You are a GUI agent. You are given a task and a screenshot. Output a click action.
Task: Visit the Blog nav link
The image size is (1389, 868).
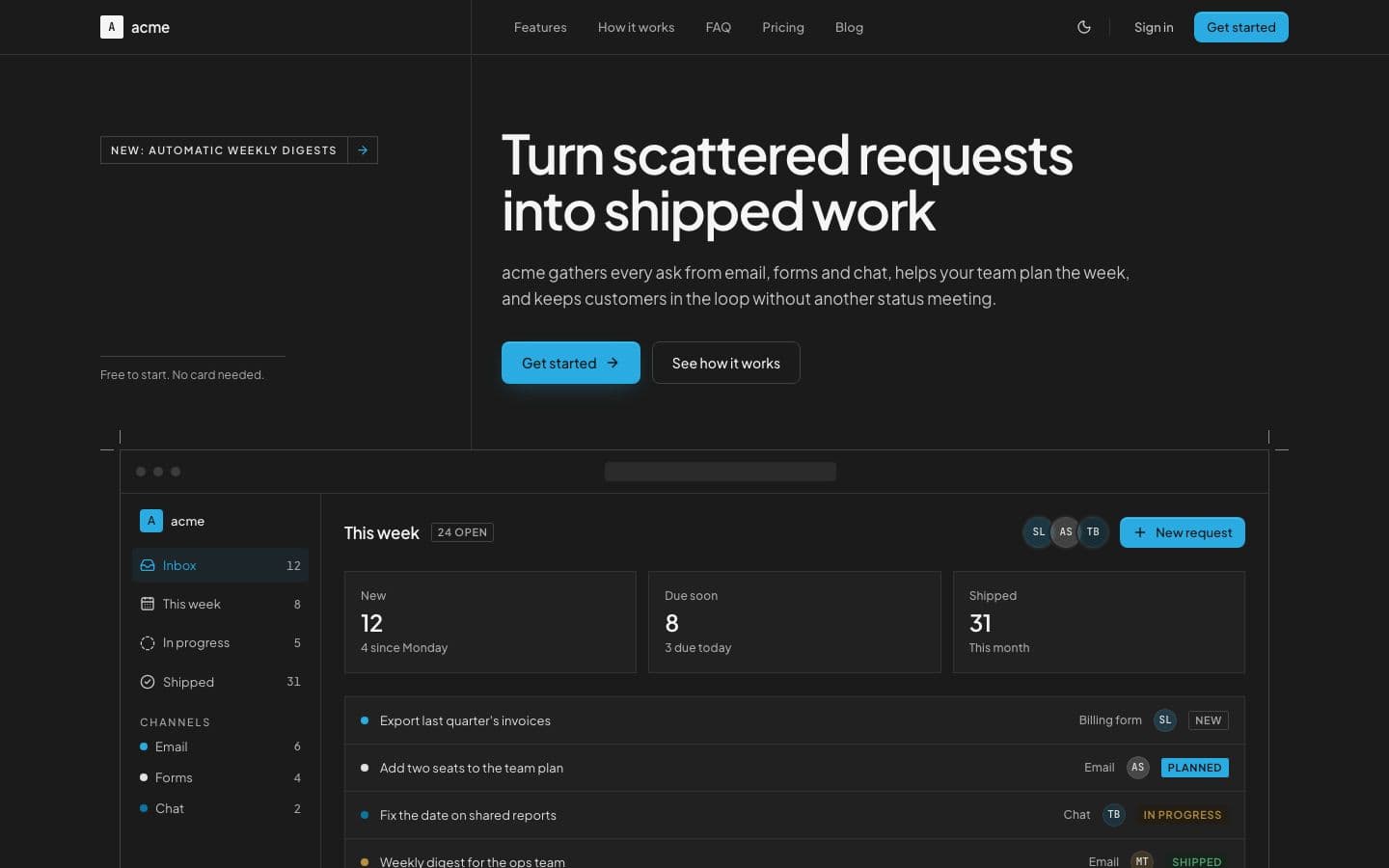(849, 27)
